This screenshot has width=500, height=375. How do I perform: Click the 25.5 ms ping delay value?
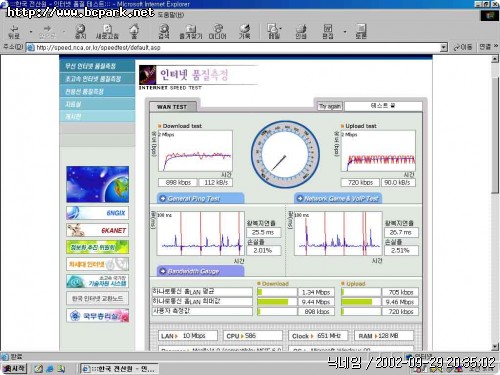coord(263,232)
